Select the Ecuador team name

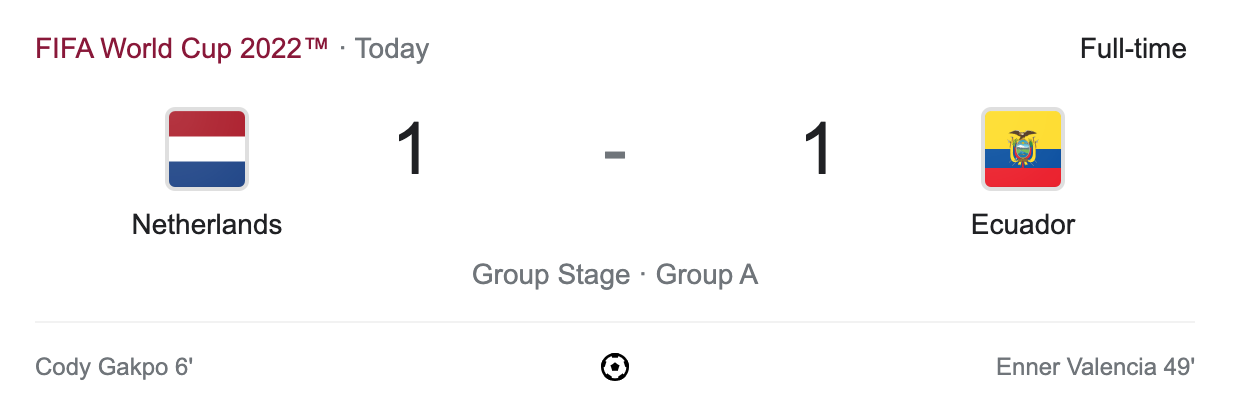pos(1022,225)
